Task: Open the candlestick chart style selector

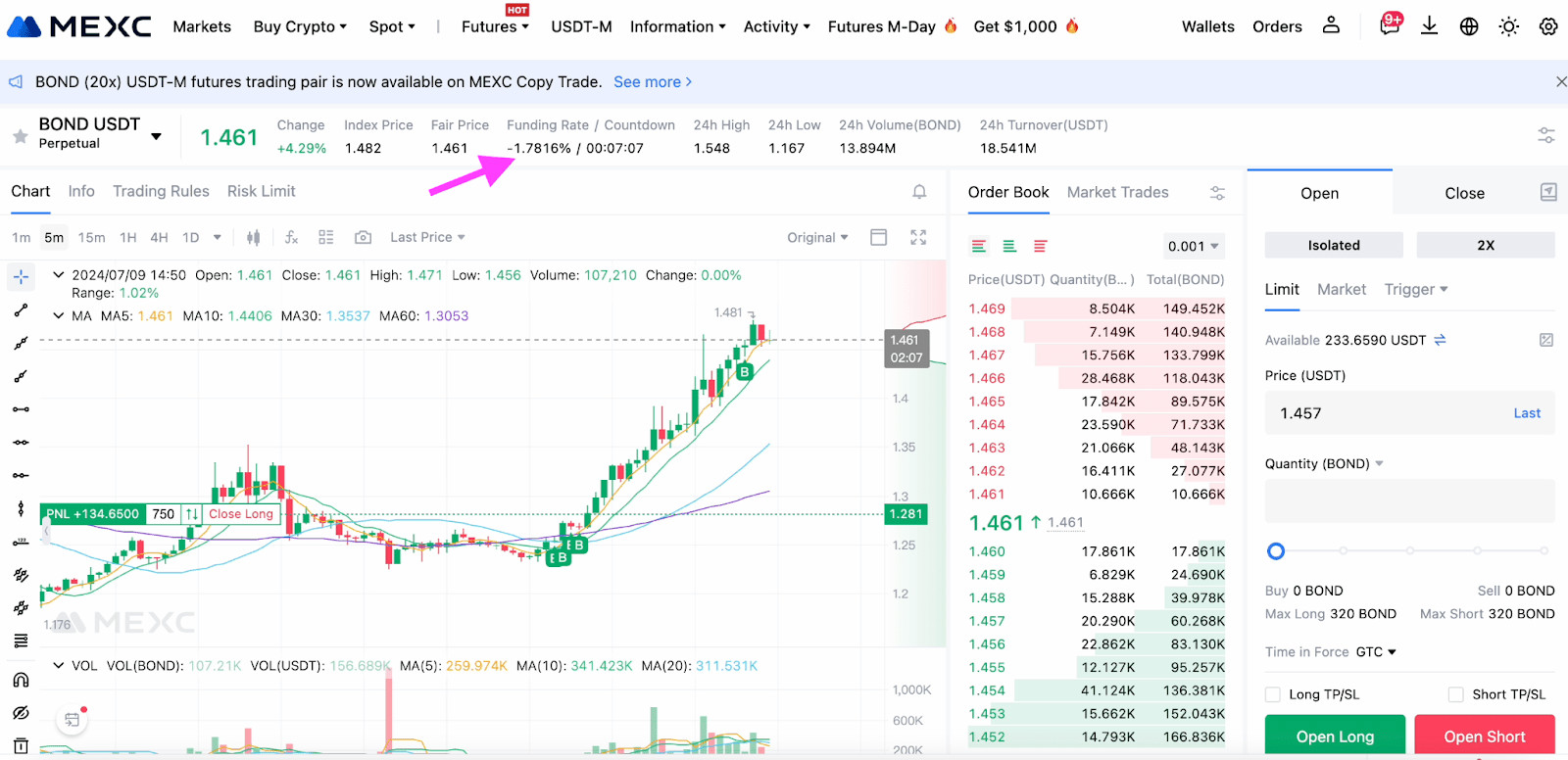Action: click(x=254, y=237)
